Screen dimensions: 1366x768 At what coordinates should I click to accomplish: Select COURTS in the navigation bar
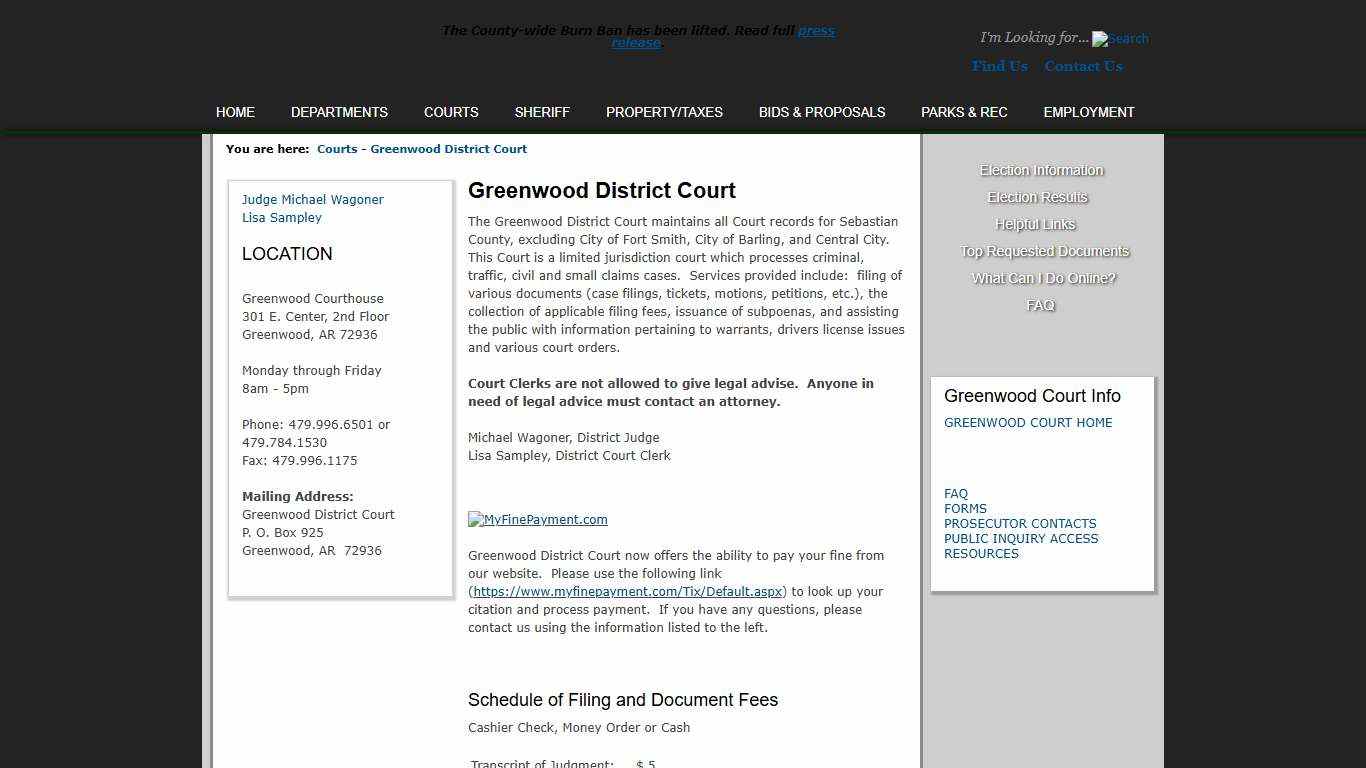click(451, 112)
